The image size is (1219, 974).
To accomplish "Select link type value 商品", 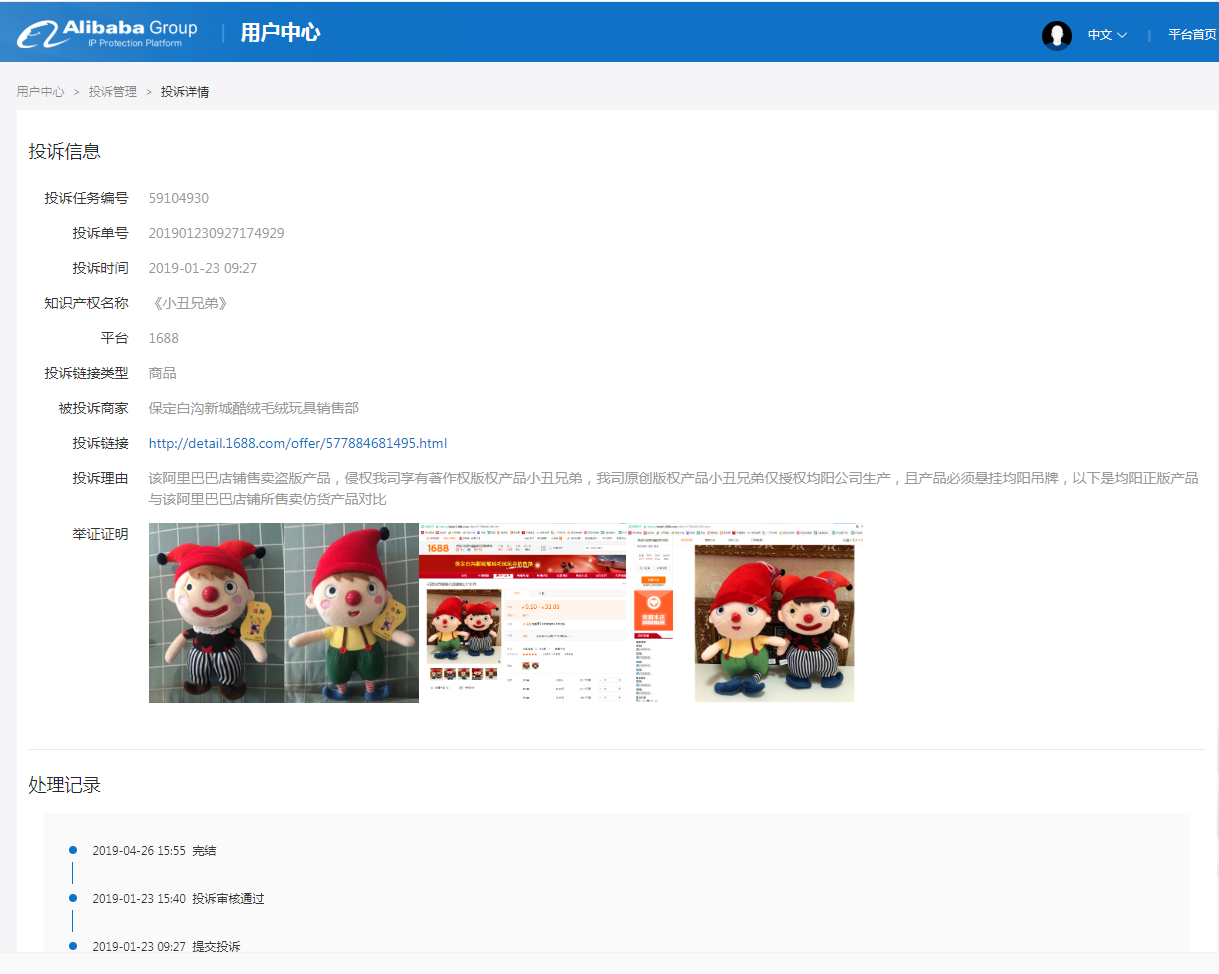I will point(162,373).
